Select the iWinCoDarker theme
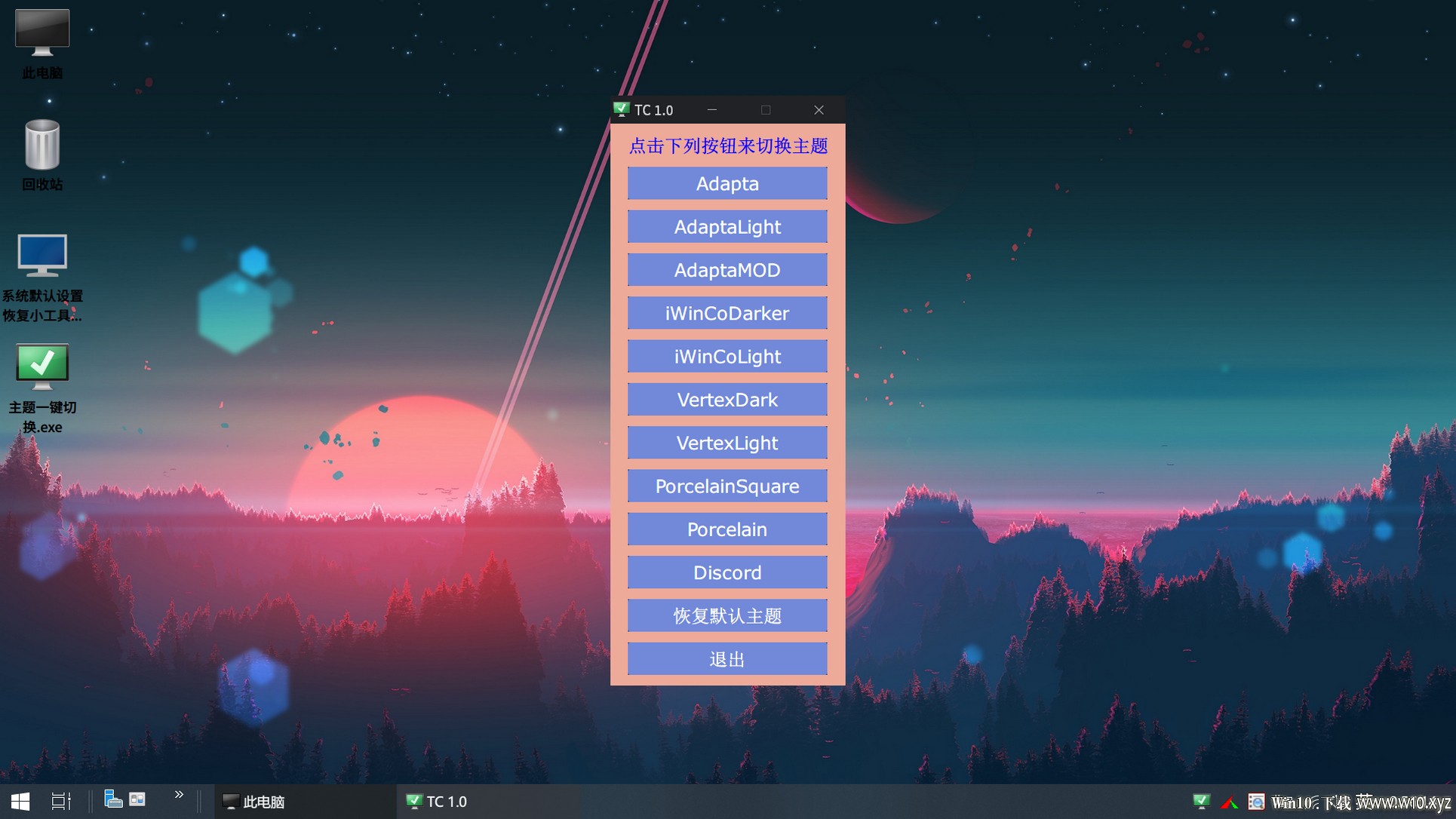Viewport: 1456px width, 819px height. (x=727, y=313)
